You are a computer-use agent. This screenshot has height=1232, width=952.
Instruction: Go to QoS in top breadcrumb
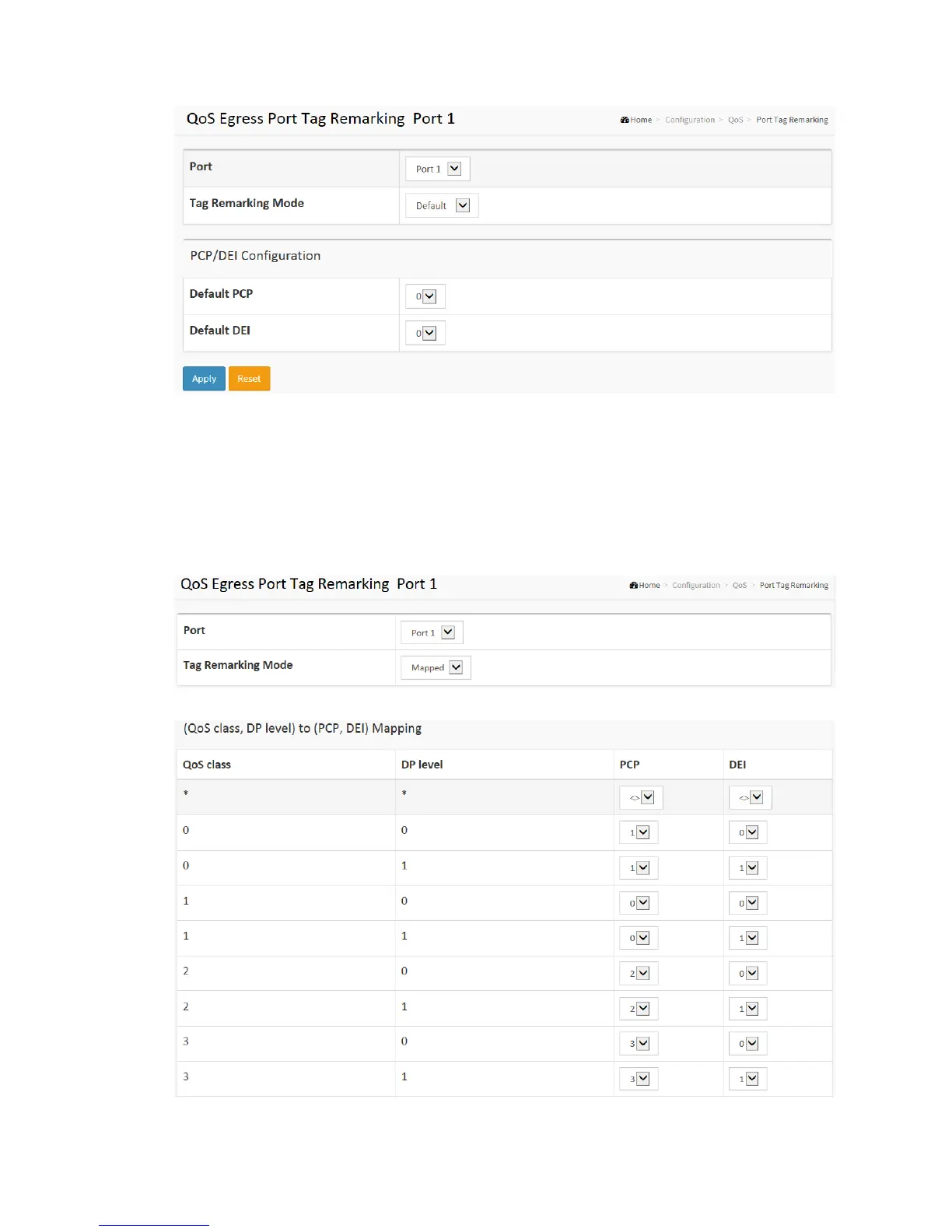(735, 120)
